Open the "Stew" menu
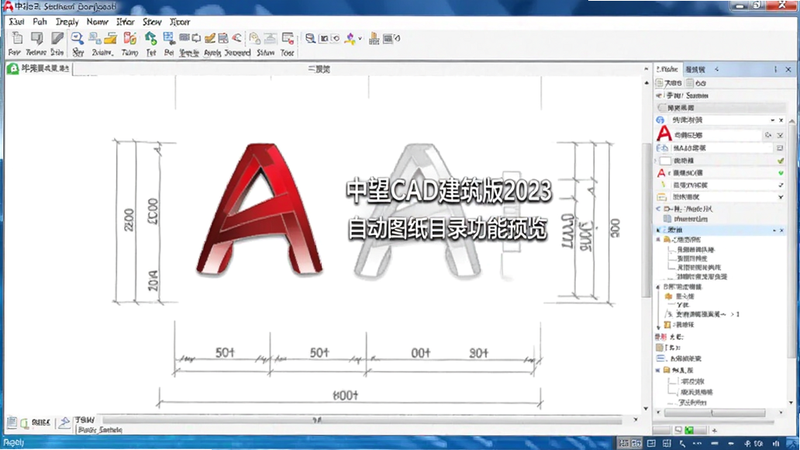This screenshot has height=450, width=800. [x=152, y=21]
